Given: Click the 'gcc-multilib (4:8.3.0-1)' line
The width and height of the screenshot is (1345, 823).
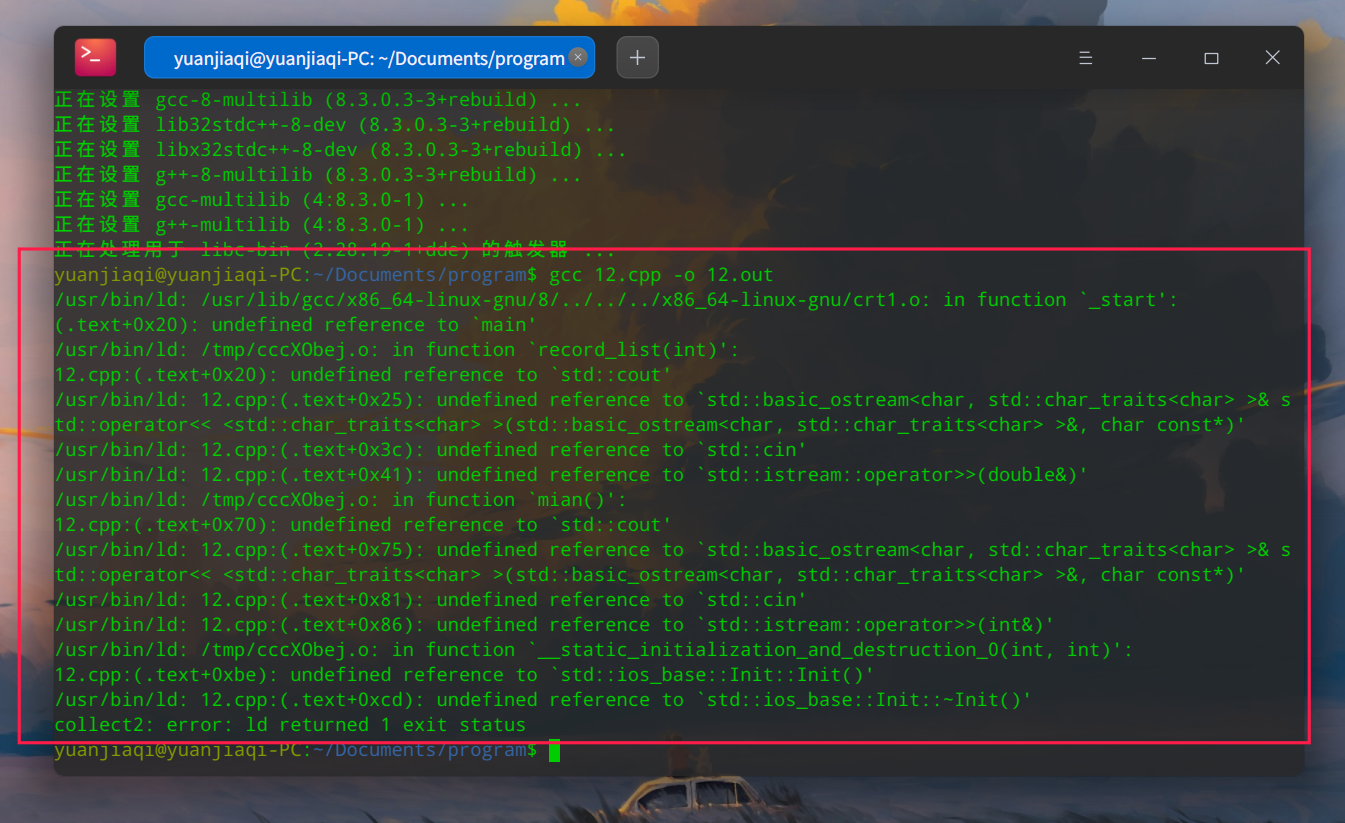Looking at the screenshot, I should pos(261,200).
